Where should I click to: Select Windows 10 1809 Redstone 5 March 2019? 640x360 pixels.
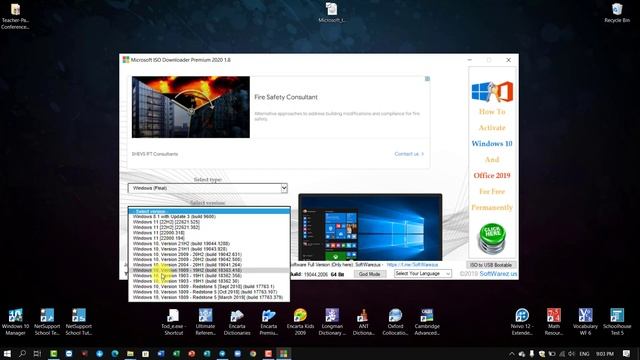coord(209,297)
